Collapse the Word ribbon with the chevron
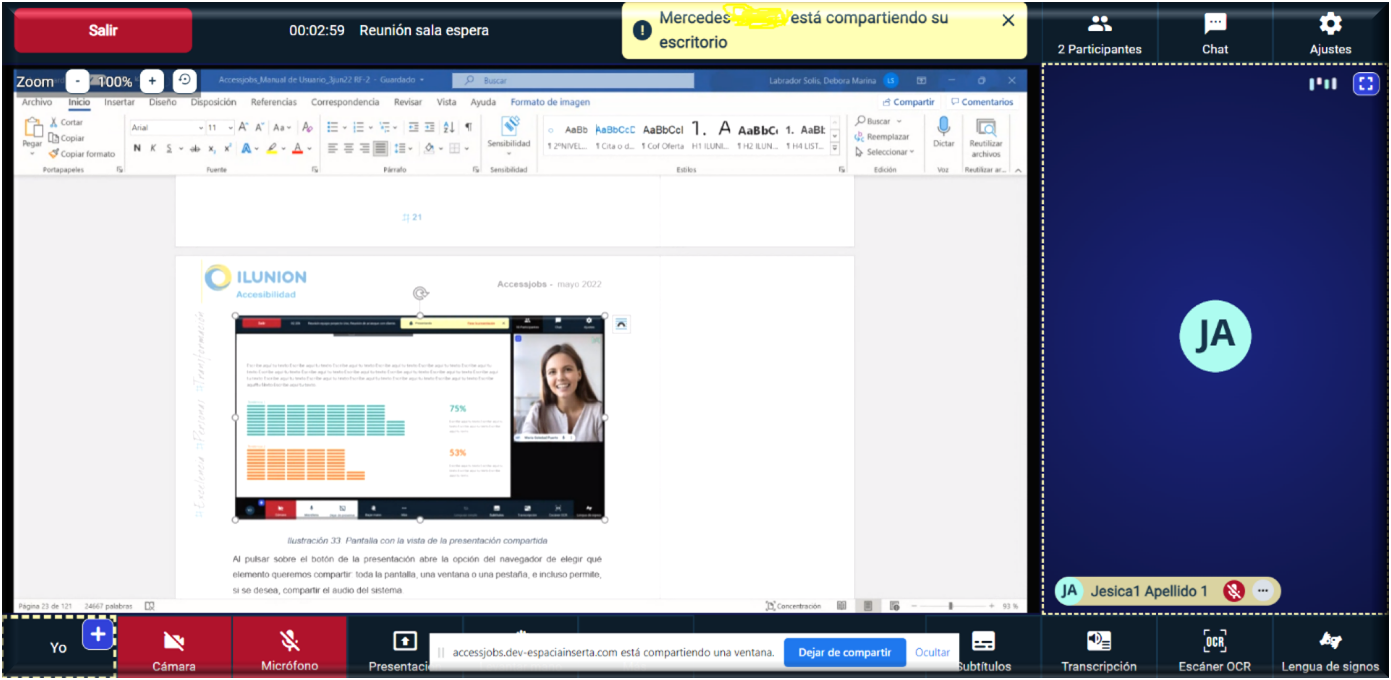This screenshot has width=1391, height=680. click(1018, 170)
